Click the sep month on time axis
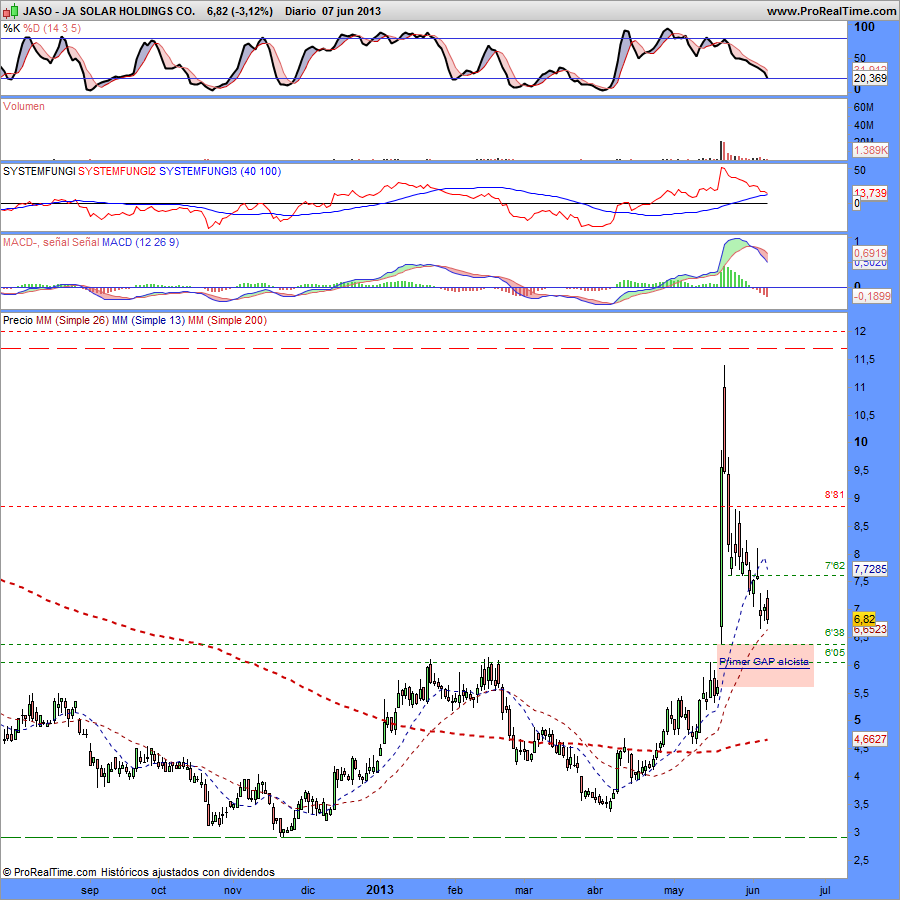The width and height of the screenshot is (900, 900). 90,890
